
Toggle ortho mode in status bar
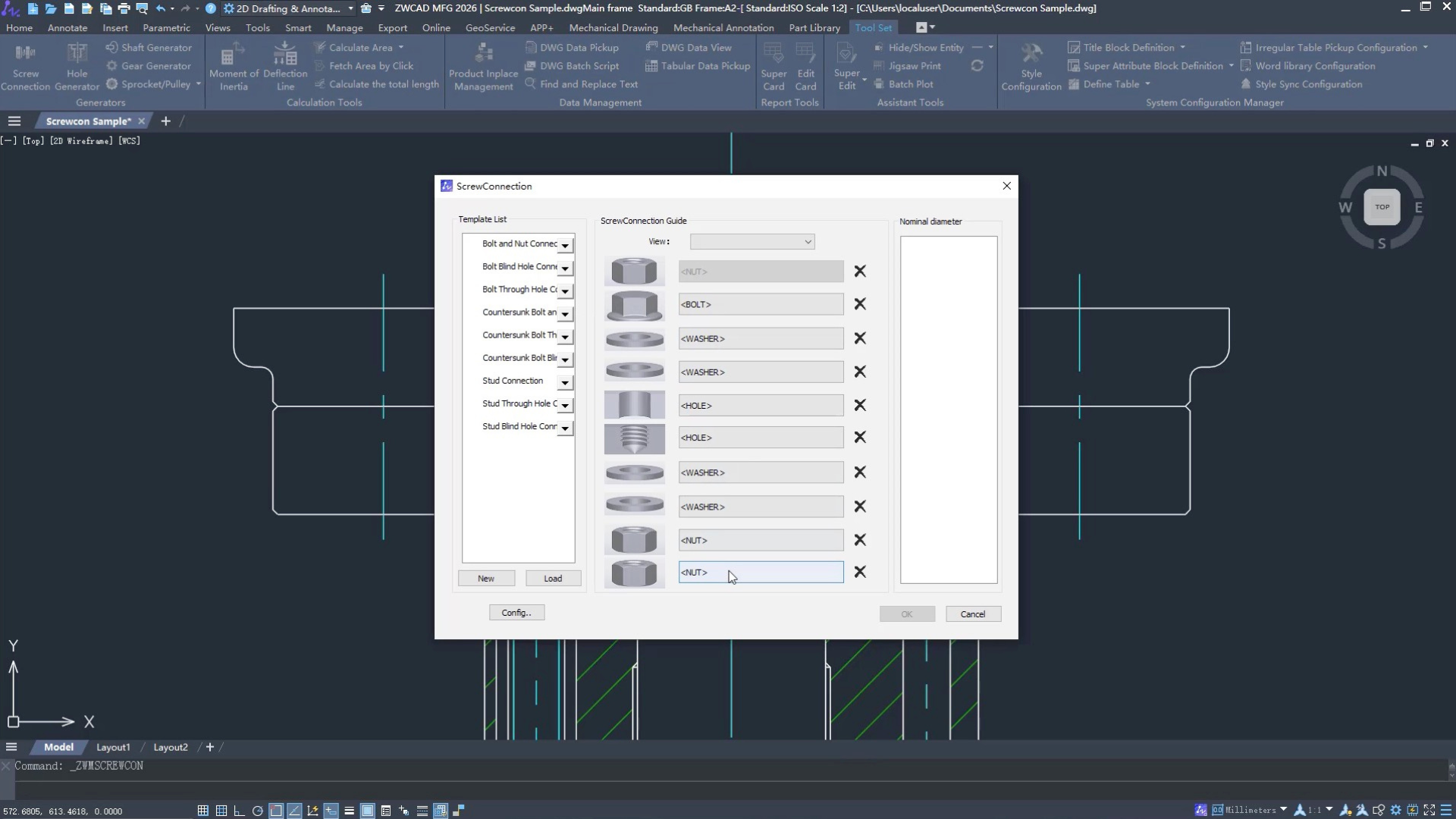coord(239,811)
